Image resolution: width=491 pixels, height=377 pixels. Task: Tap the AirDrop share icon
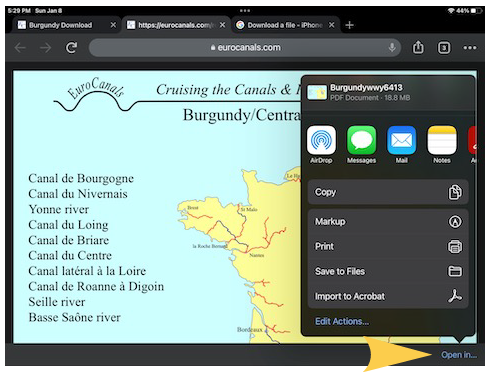click(321, 140)
